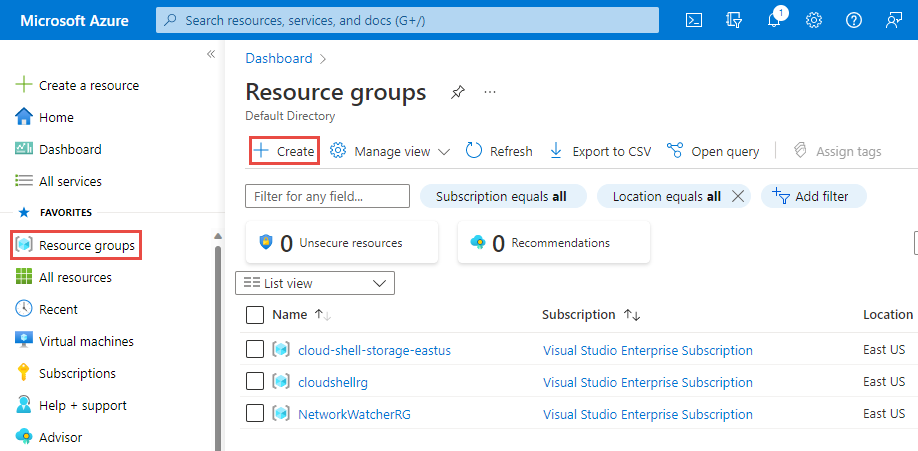Remove the Location equals all filter

(738, 196)
